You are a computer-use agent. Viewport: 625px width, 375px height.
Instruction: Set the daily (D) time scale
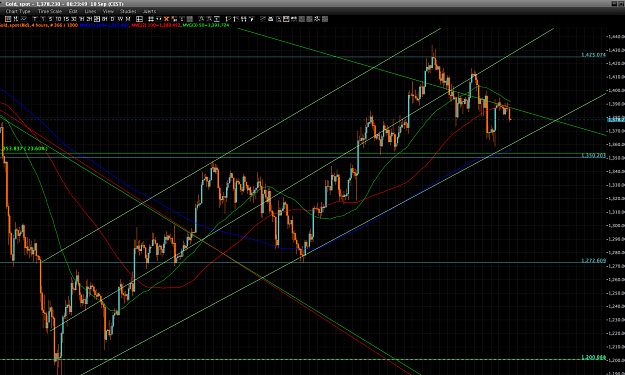tap(112, 19)
